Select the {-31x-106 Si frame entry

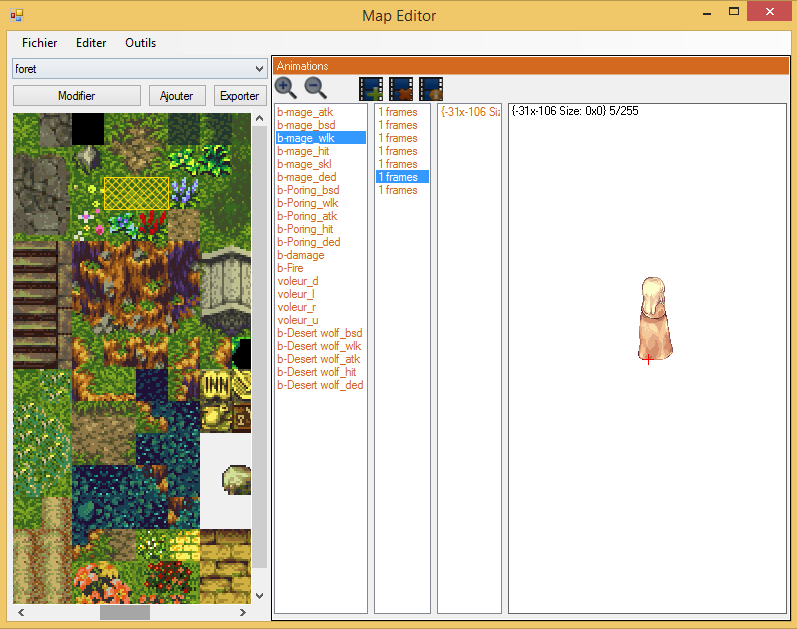470,112
